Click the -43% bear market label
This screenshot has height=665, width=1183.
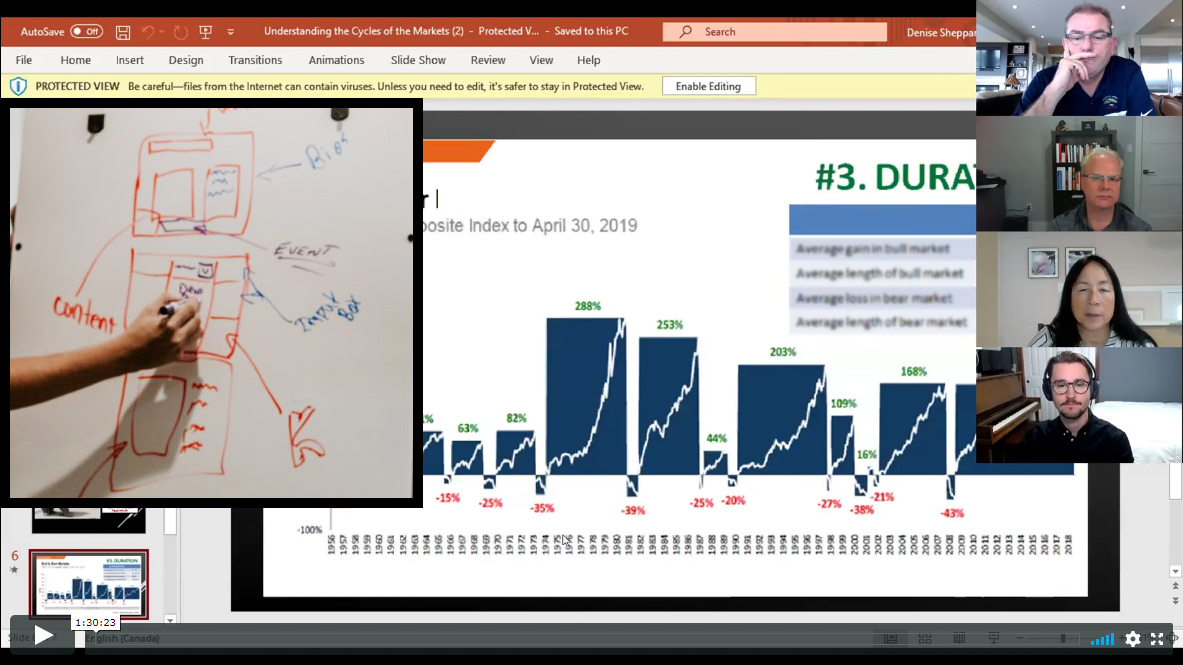[952, 513]
